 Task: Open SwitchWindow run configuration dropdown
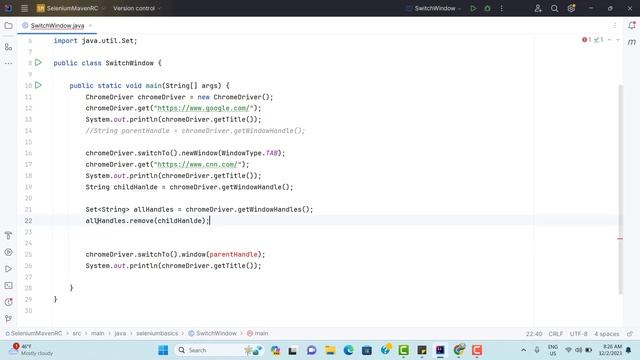click(434, 8)
